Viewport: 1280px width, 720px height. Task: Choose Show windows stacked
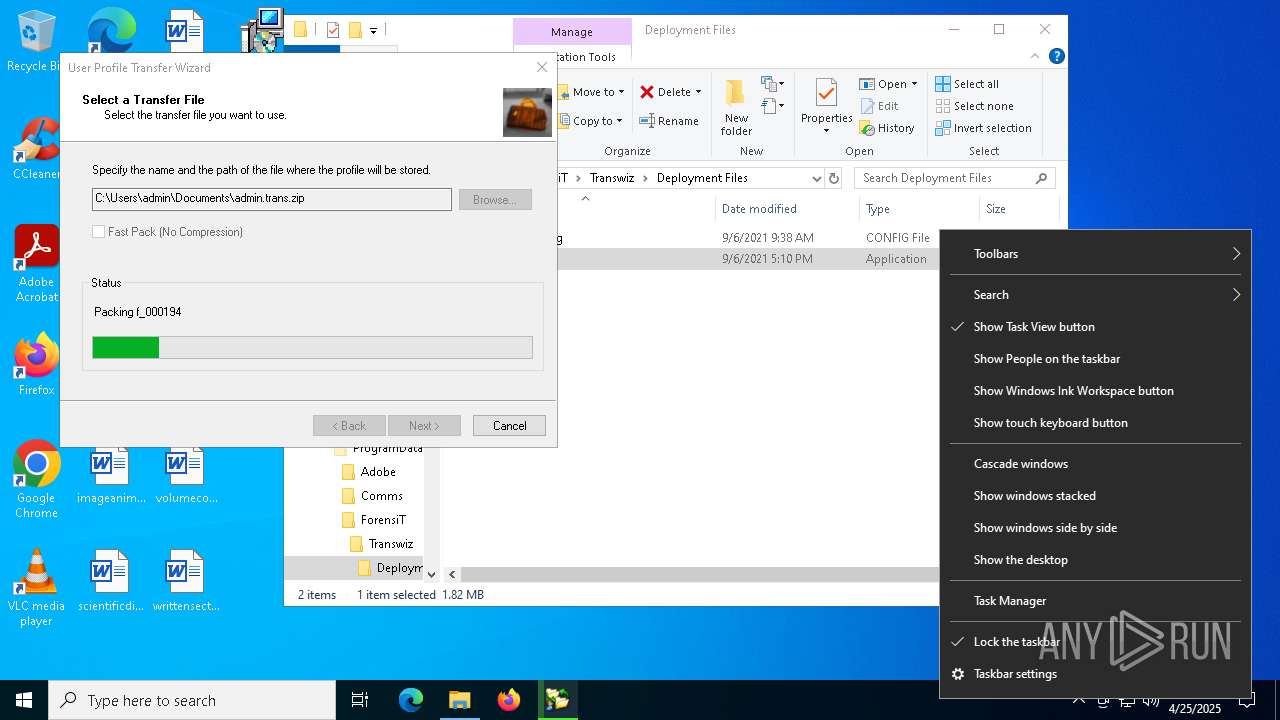pyautogui.click(x=1095, y=496)
